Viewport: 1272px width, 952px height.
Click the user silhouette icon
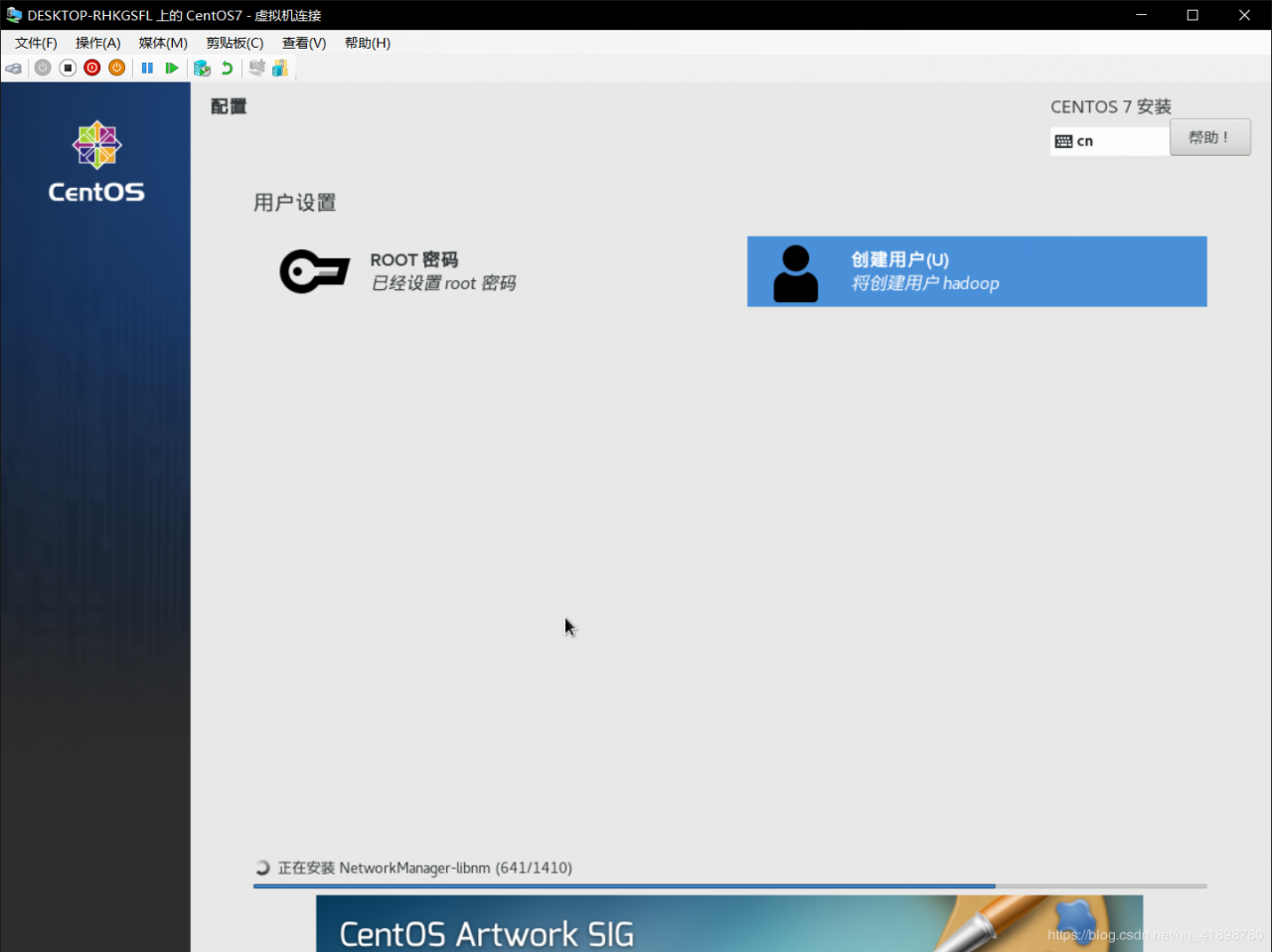tap(795, 273)
